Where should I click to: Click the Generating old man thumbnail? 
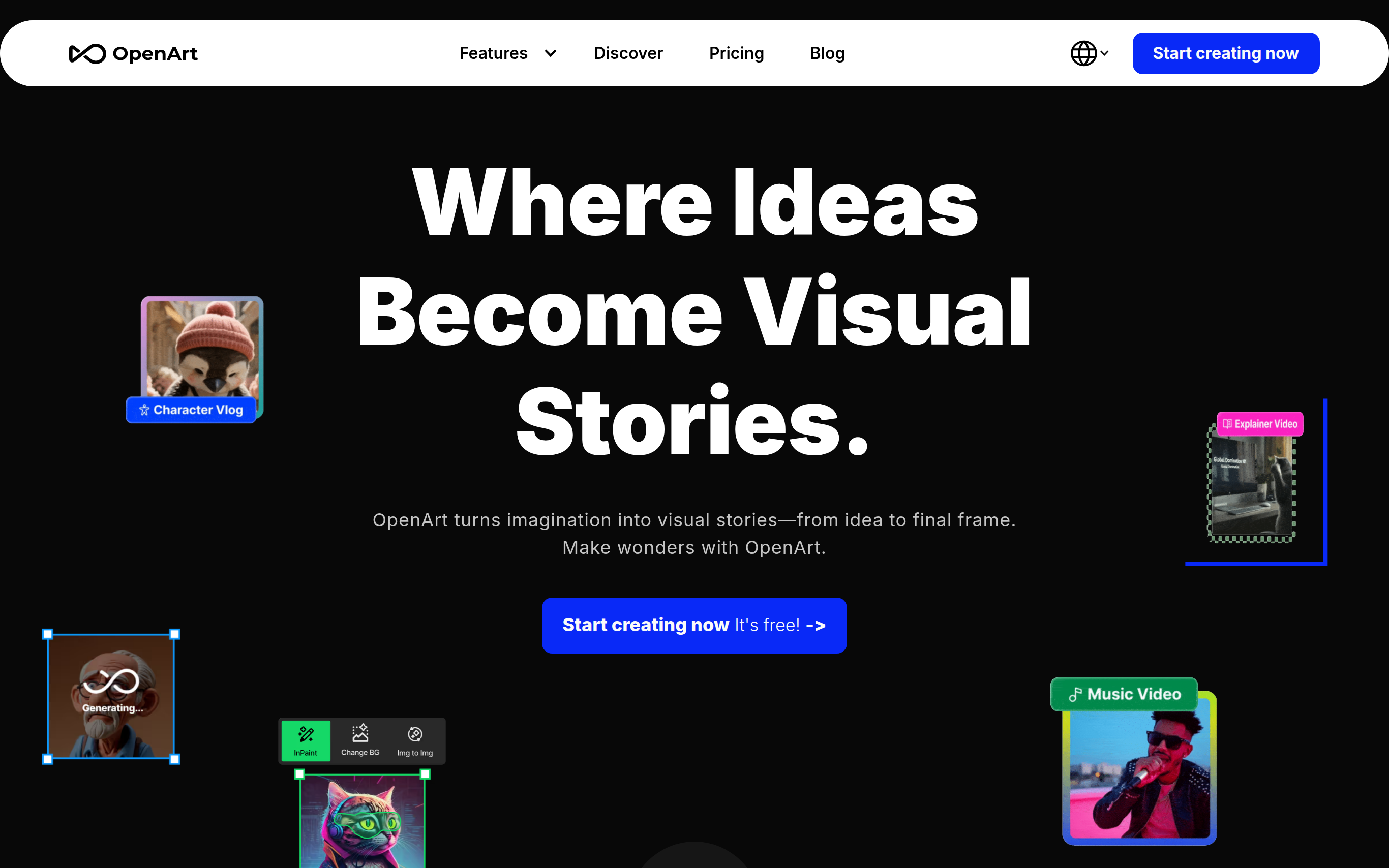tap(111, 696)
